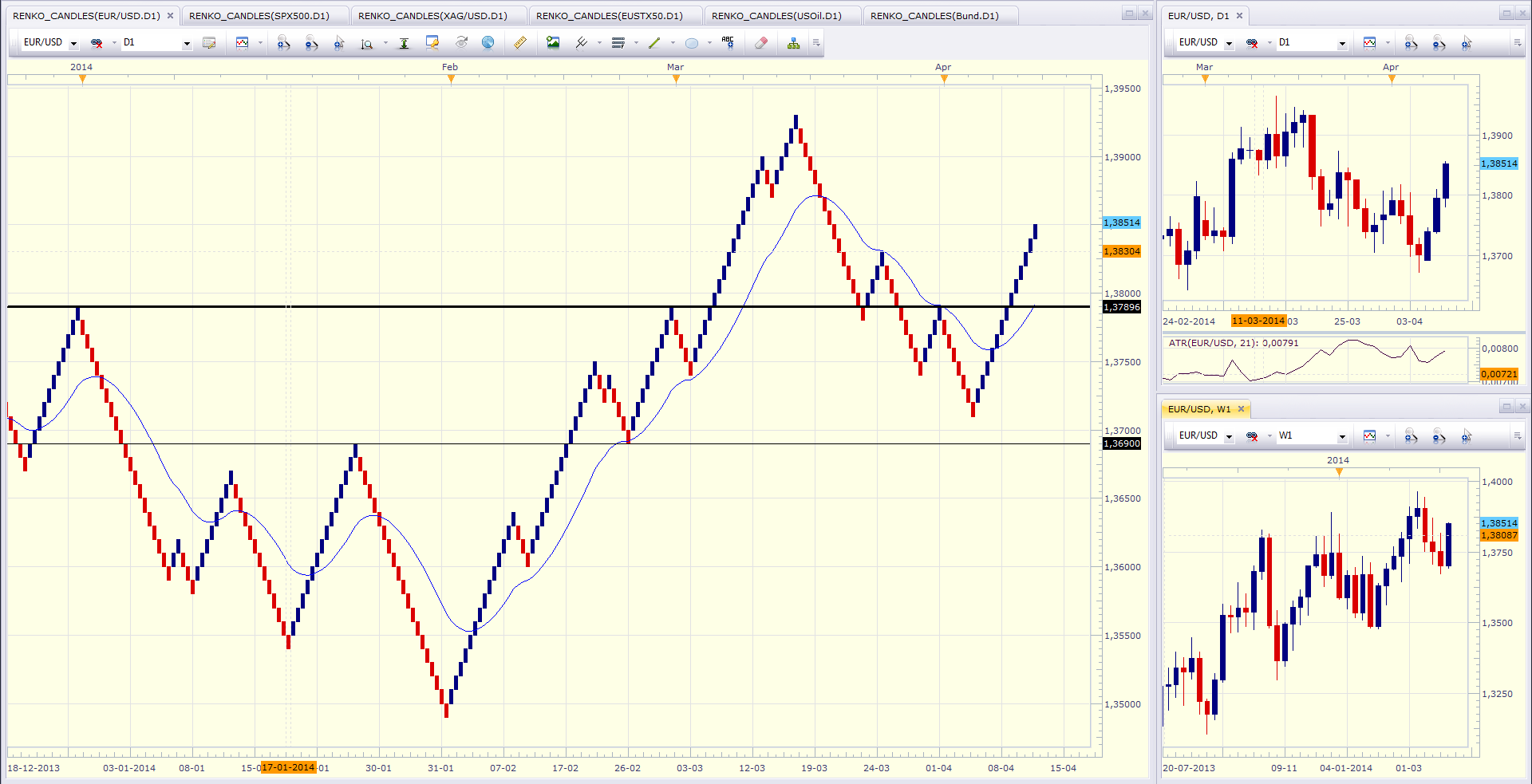The height and width of the screenshot is (784, 1532).
Task: Click the link-charts icon in the main toolbar
Action: pyautogui.click(x=97, y=43)
